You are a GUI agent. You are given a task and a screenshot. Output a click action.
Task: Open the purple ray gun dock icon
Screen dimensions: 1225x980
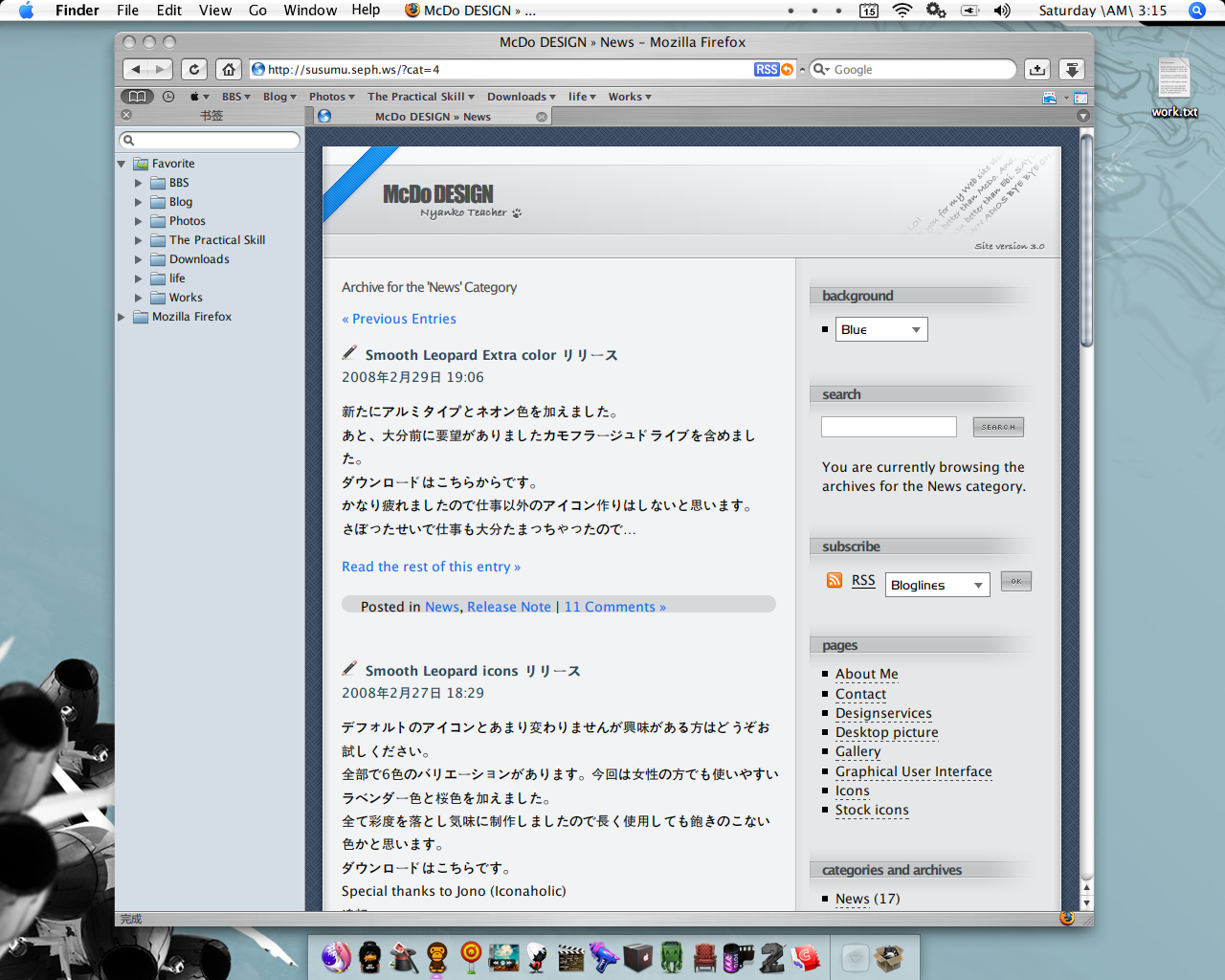coord(604,957)
